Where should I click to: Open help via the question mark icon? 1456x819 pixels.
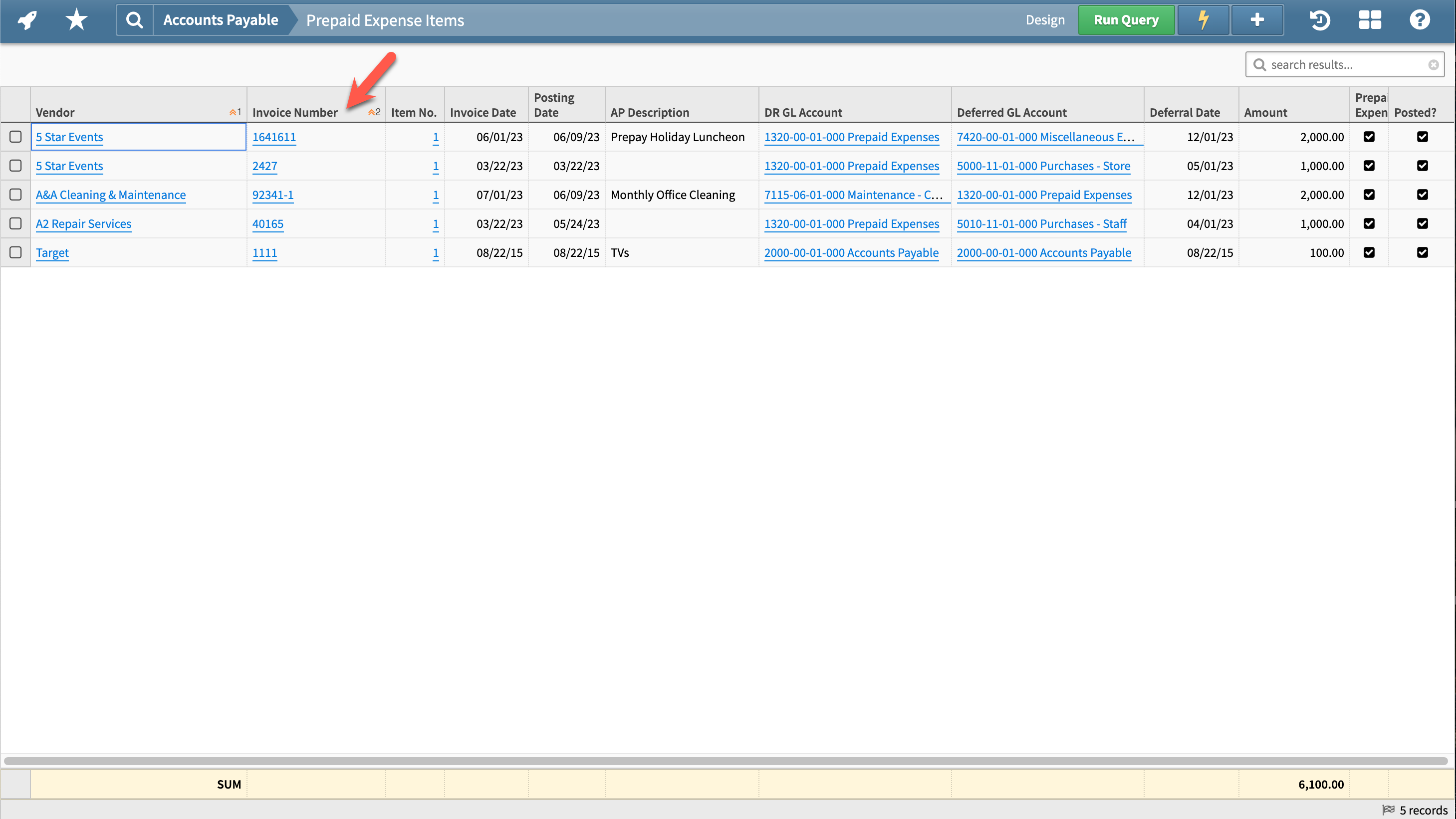[x=1420, y=20]
